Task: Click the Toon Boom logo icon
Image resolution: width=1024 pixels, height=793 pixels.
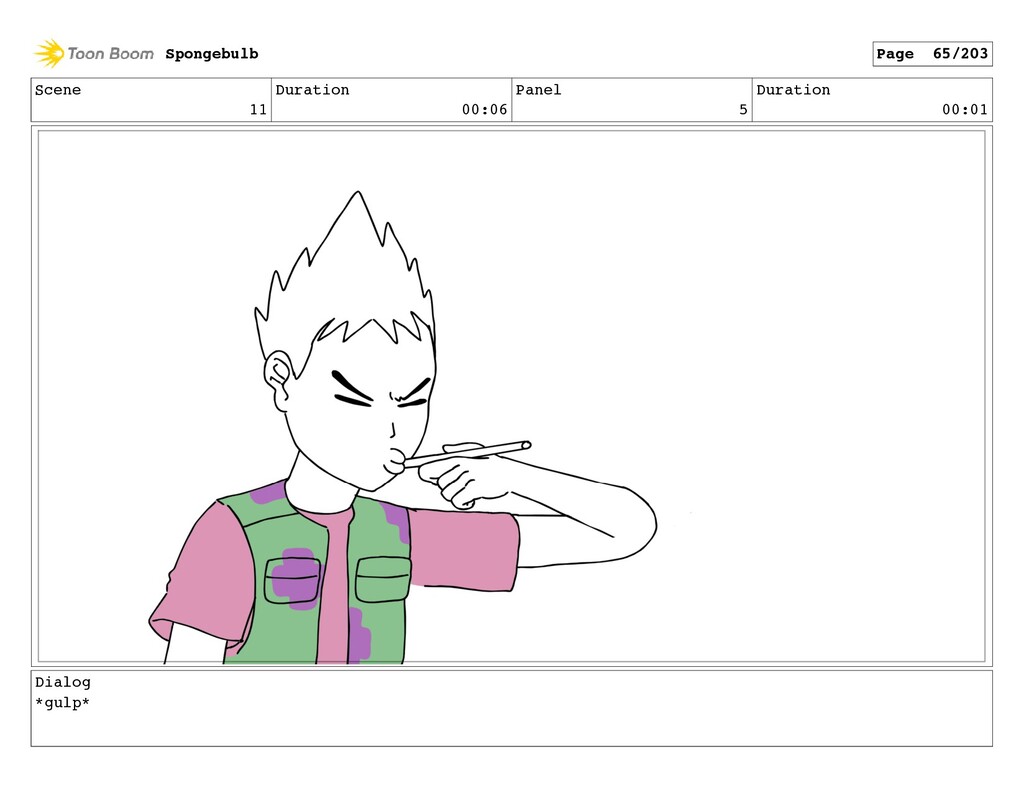Action: [x=49, y=54]
